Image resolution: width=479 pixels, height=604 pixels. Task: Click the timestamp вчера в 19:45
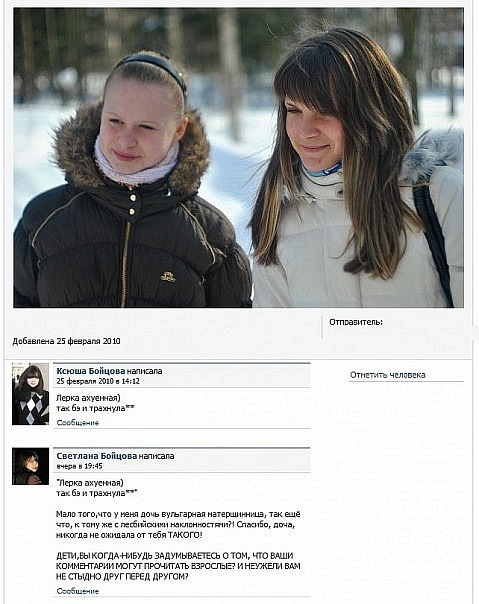tap(79, 466)
